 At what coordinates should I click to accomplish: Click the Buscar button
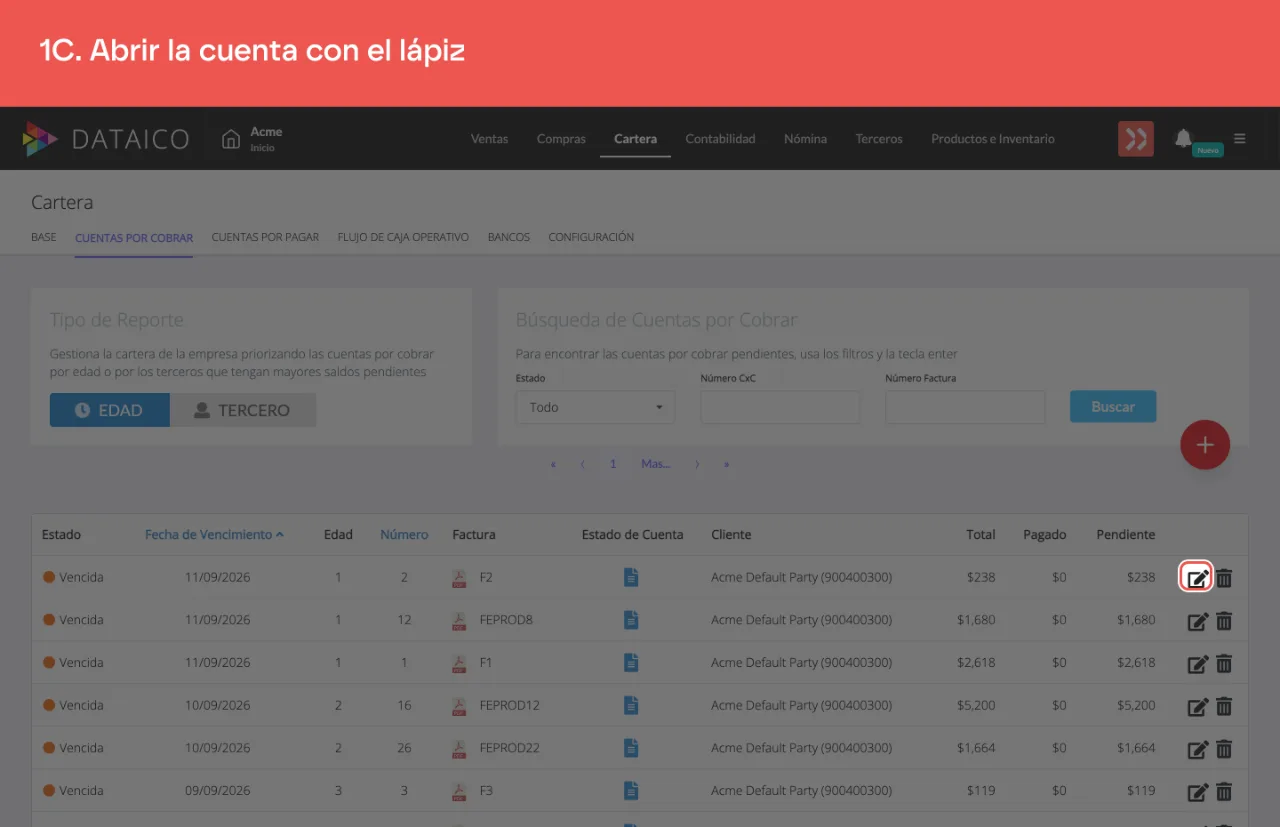(x=1113, y=407)
